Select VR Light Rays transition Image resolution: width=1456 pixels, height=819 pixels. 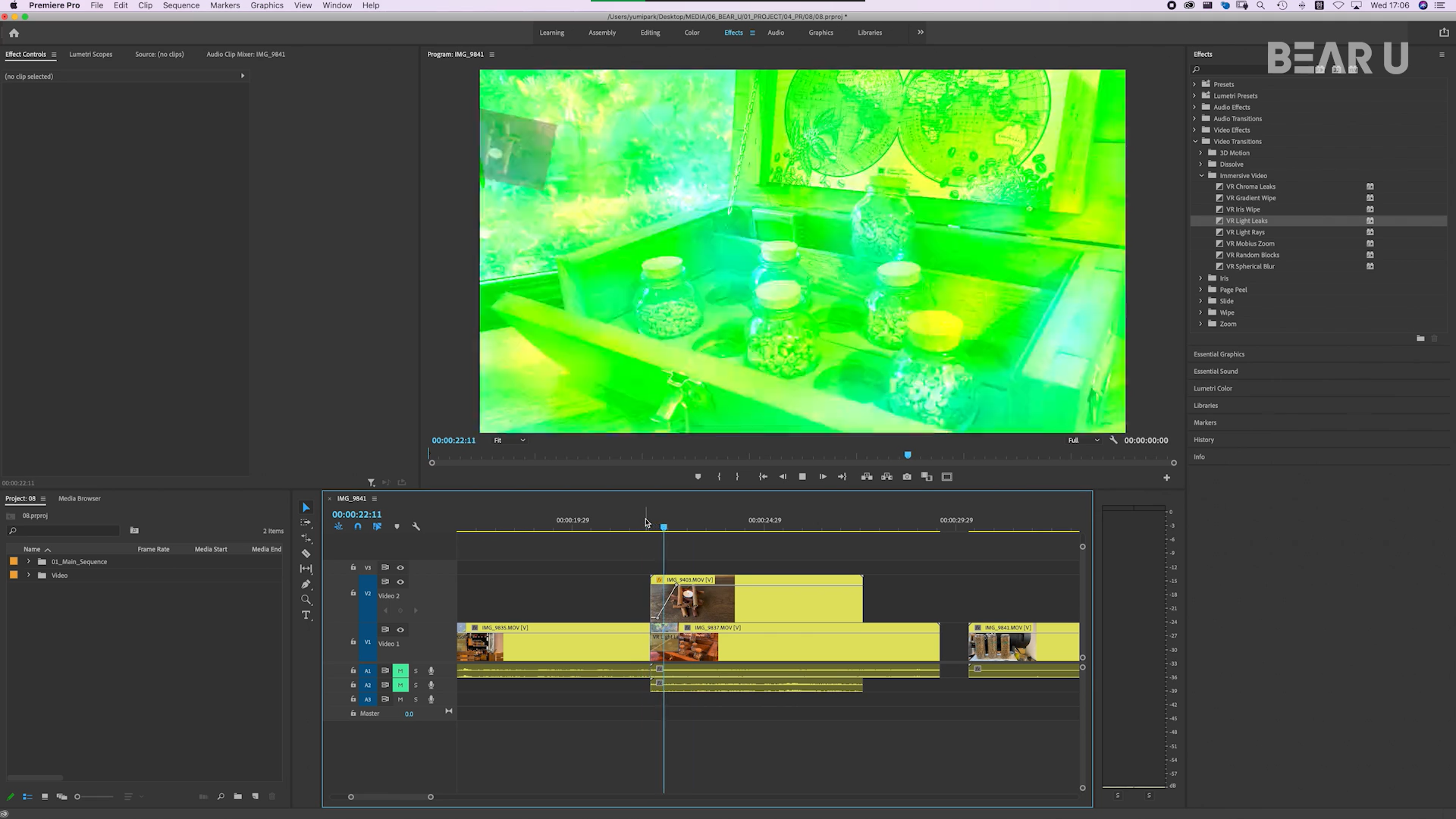point(1245,233)
